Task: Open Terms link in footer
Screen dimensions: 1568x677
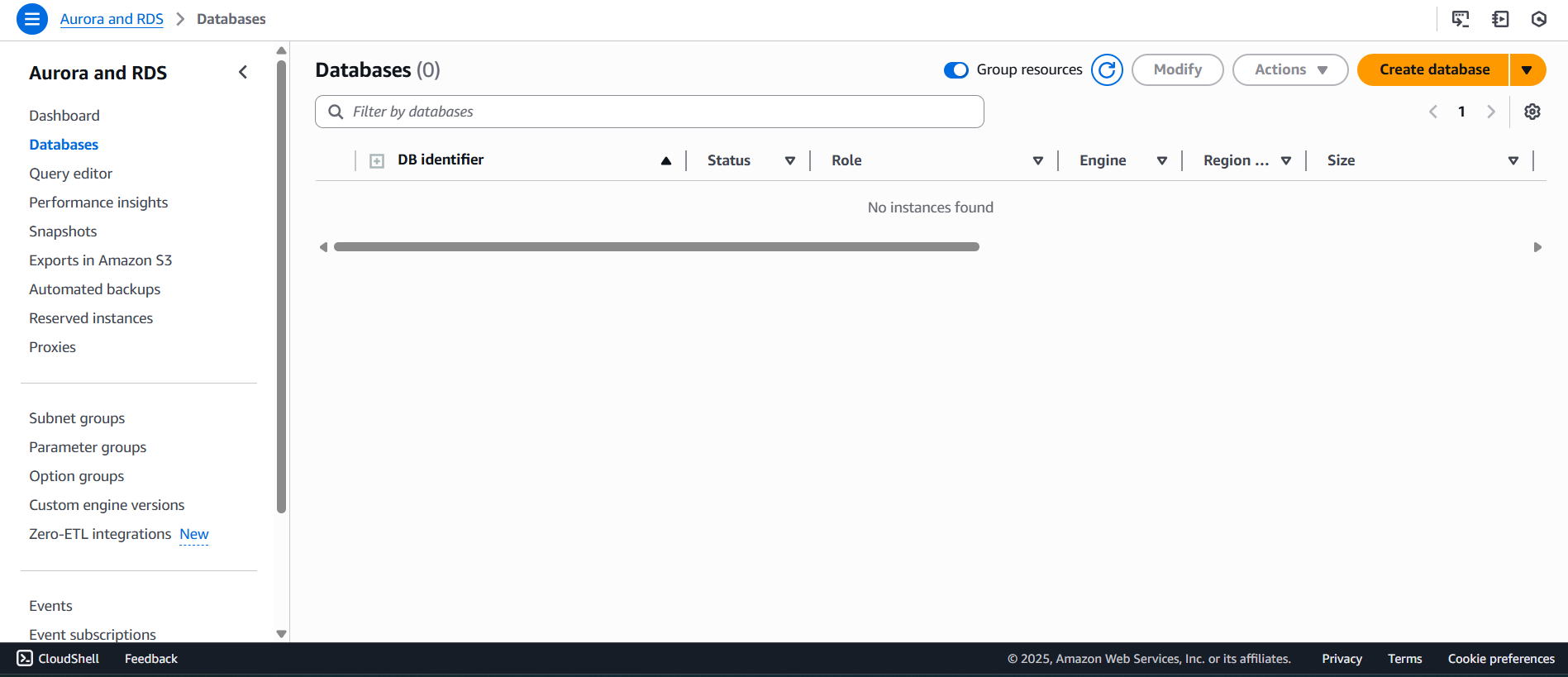Action: [x=1404, y=659]
